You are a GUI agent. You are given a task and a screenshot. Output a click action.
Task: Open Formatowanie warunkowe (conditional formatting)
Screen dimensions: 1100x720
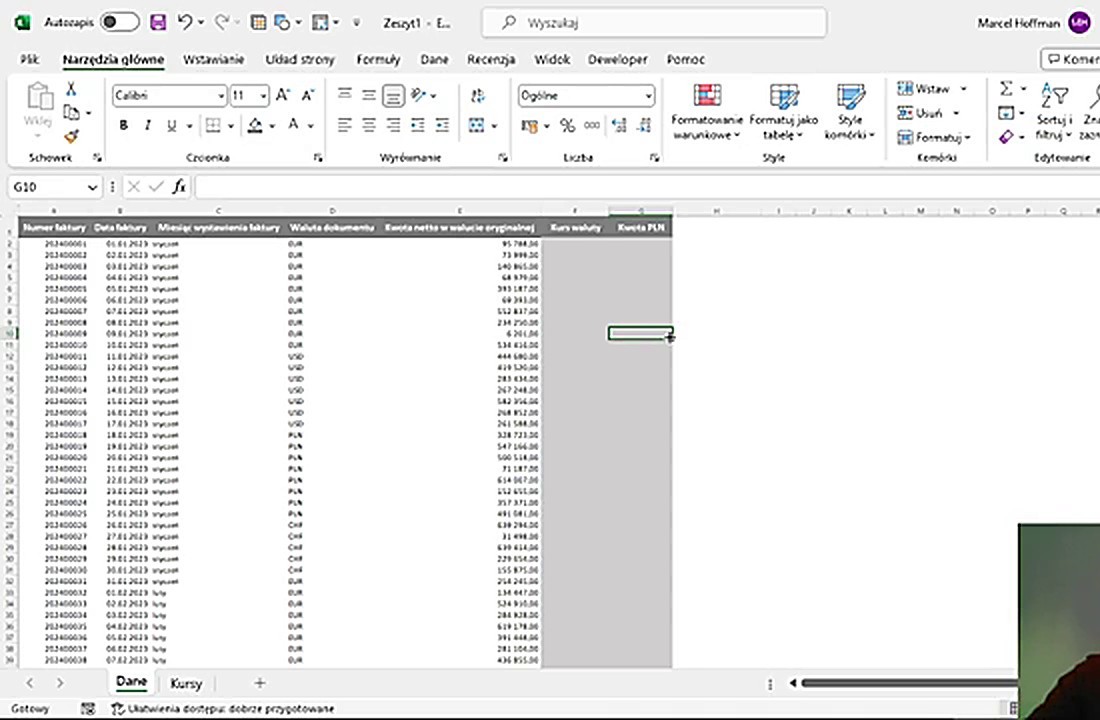tap(707, 112)
